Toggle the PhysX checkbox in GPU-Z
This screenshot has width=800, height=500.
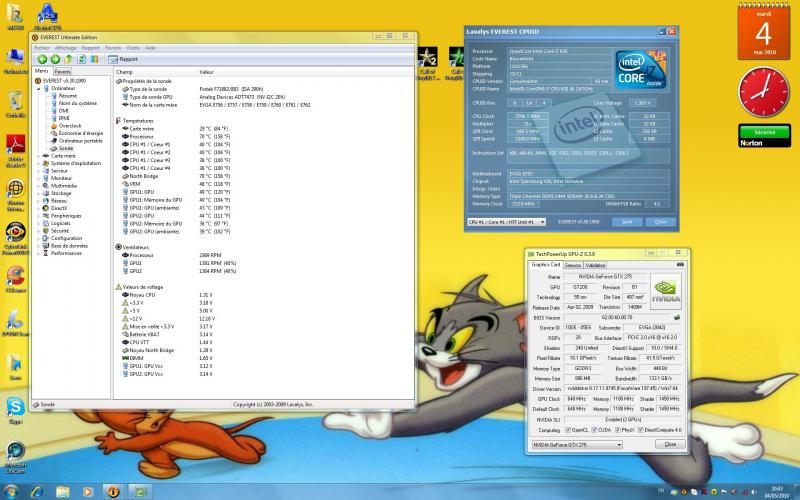coord(617,430)
